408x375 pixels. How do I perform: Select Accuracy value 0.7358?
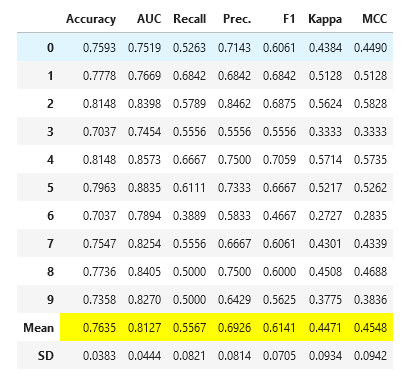click(99, 300)
